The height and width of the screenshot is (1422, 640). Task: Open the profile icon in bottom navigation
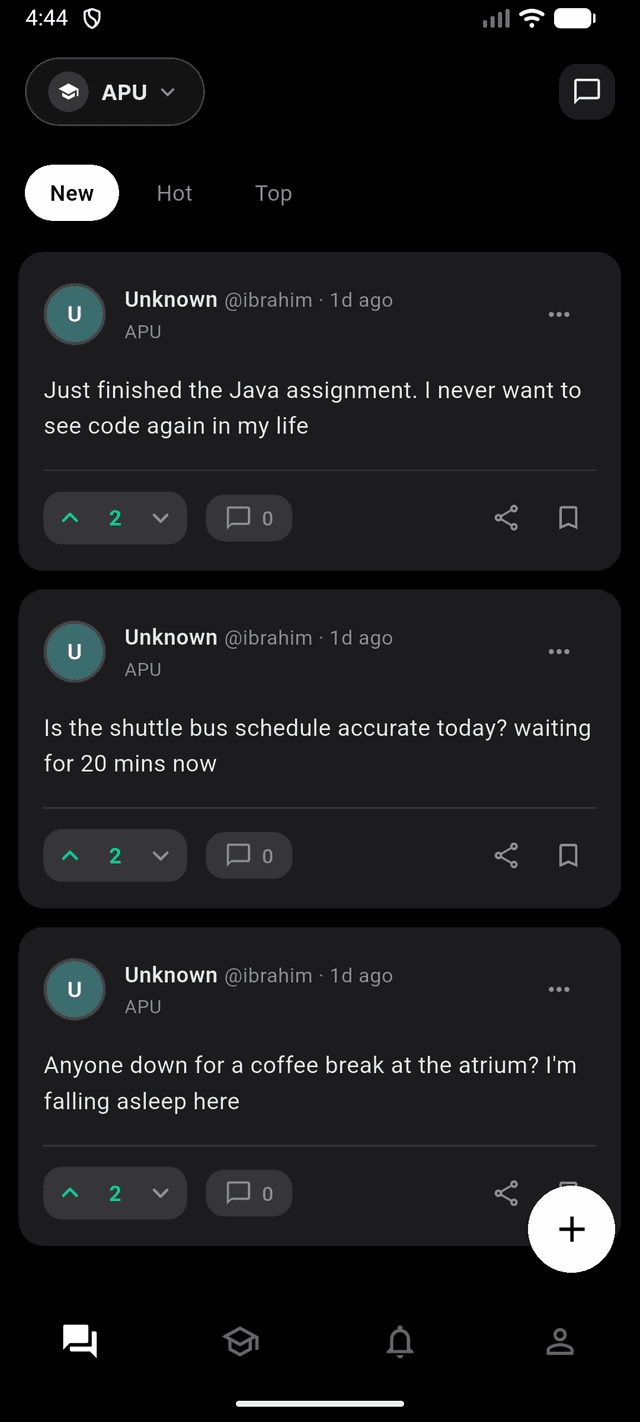pyautogui.click(x=560, y=1342)
